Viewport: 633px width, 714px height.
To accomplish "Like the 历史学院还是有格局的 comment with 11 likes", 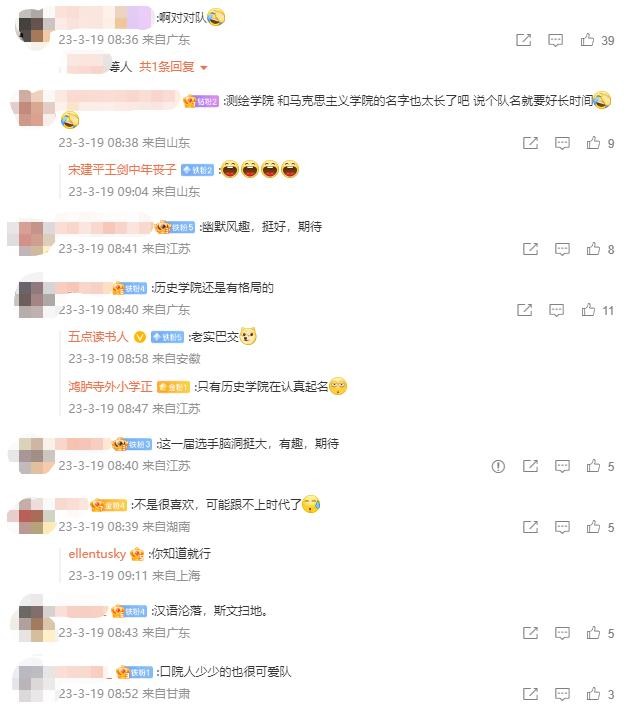I will 588,311.
